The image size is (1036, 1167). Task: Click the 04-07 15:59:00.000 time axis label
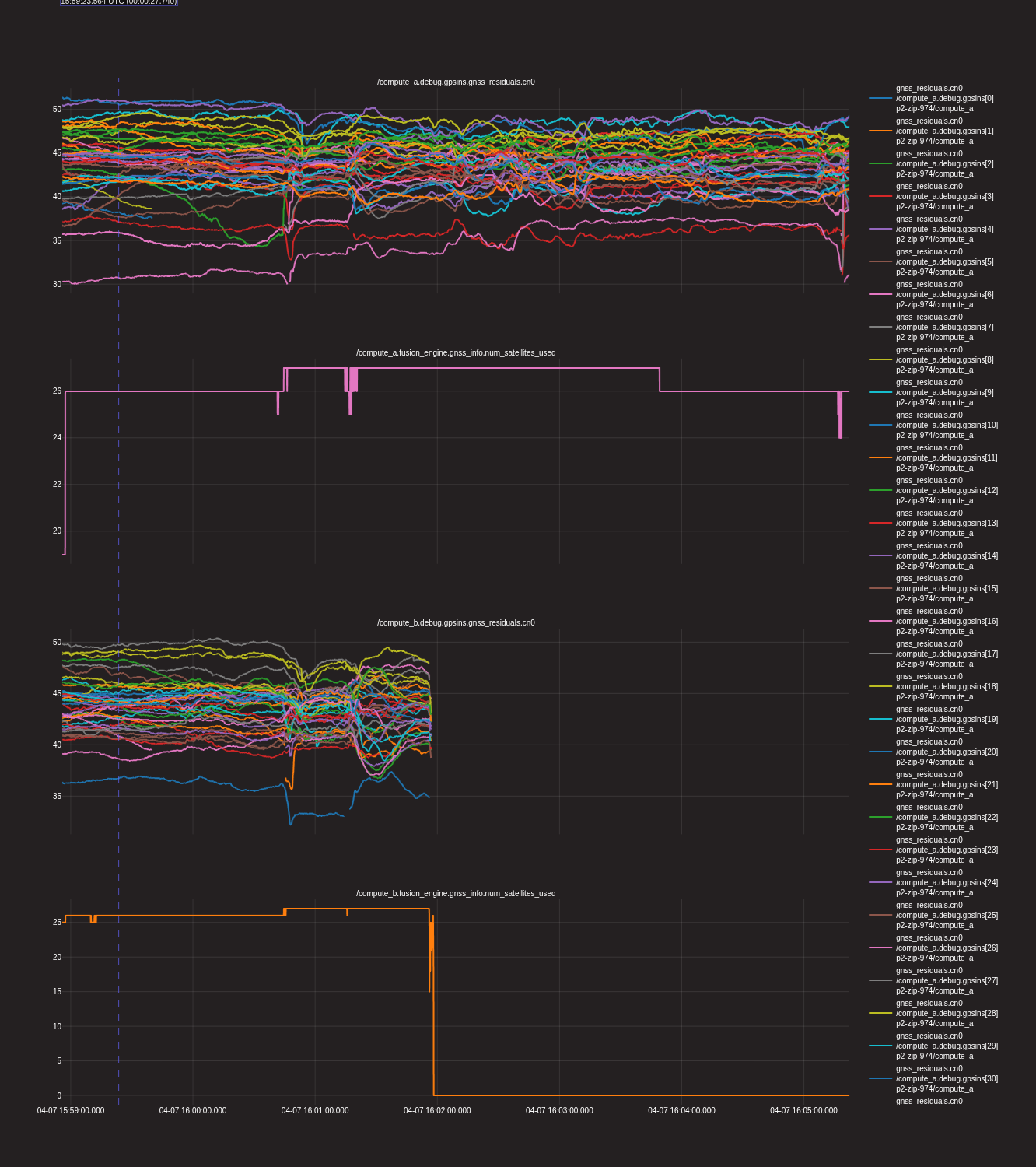pos(71,1111)
